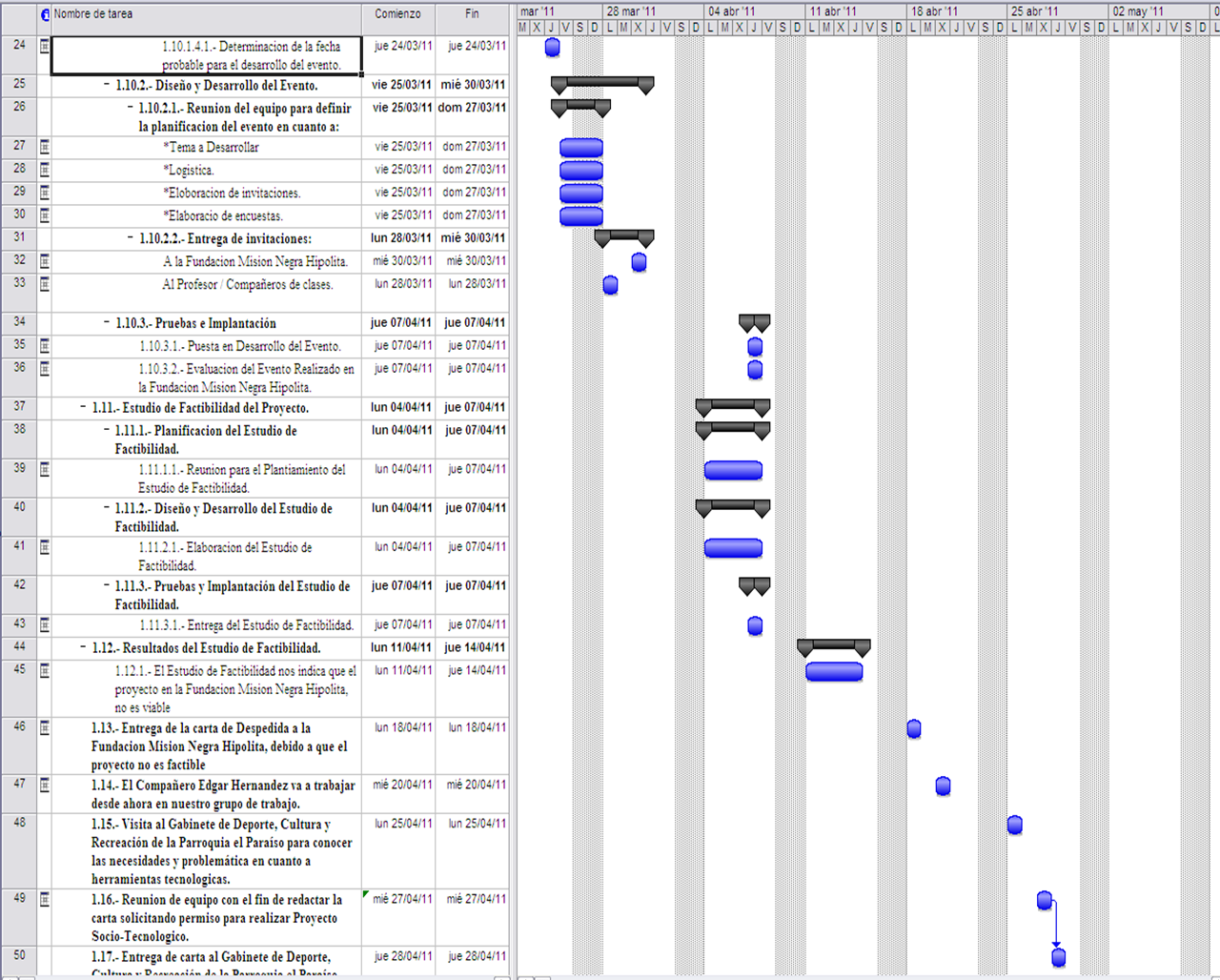Screen dimensions: 1220x980
Task: Select the Gantt bar for task 39
Action: (x=733, y=470)
